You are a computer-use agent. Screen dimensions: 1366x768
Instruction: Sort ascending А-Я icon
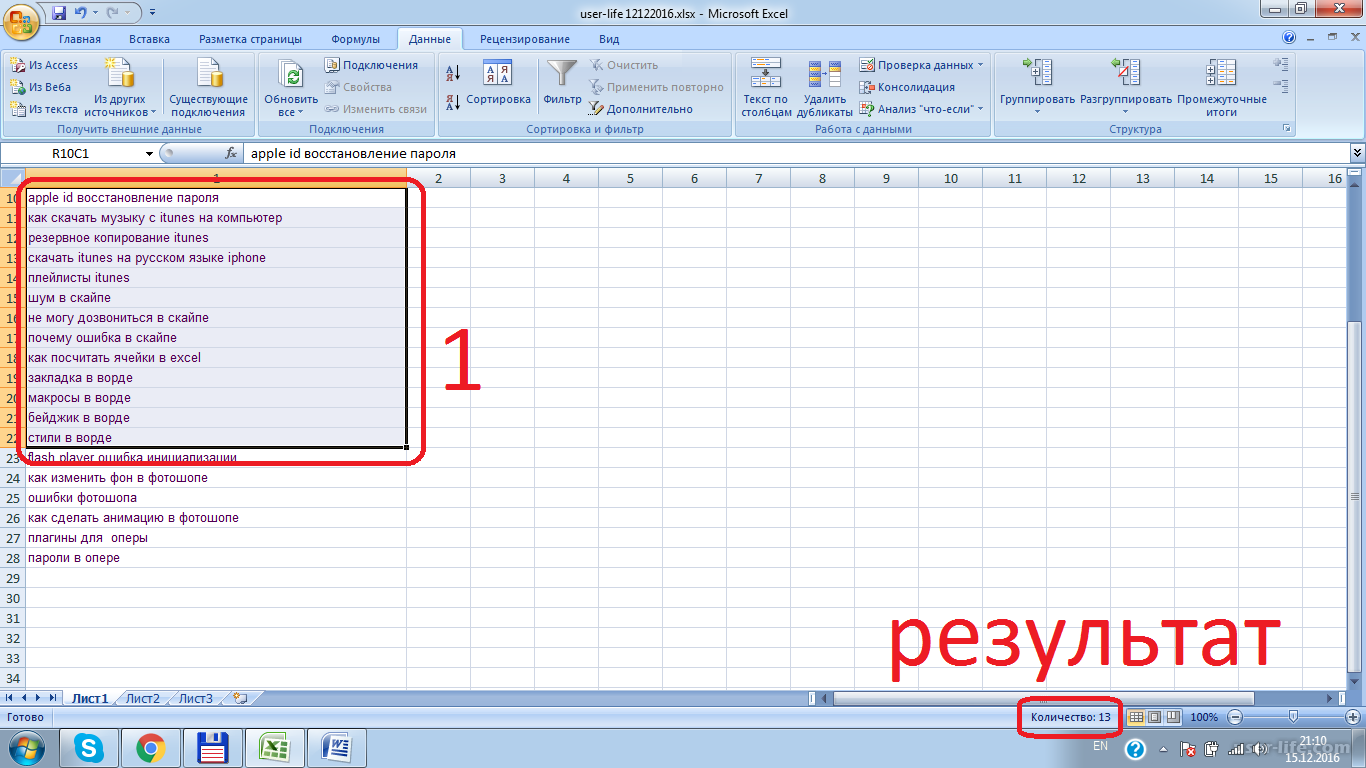point(453,73)
